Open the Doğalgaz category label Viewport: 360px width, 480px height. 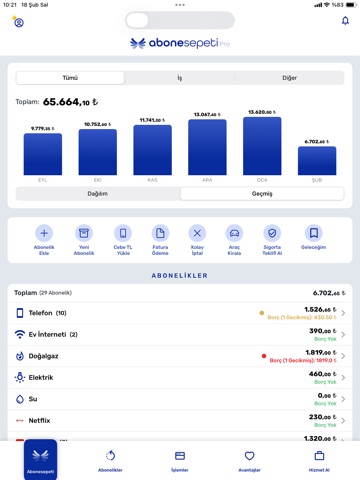click(x=43, y=356)
